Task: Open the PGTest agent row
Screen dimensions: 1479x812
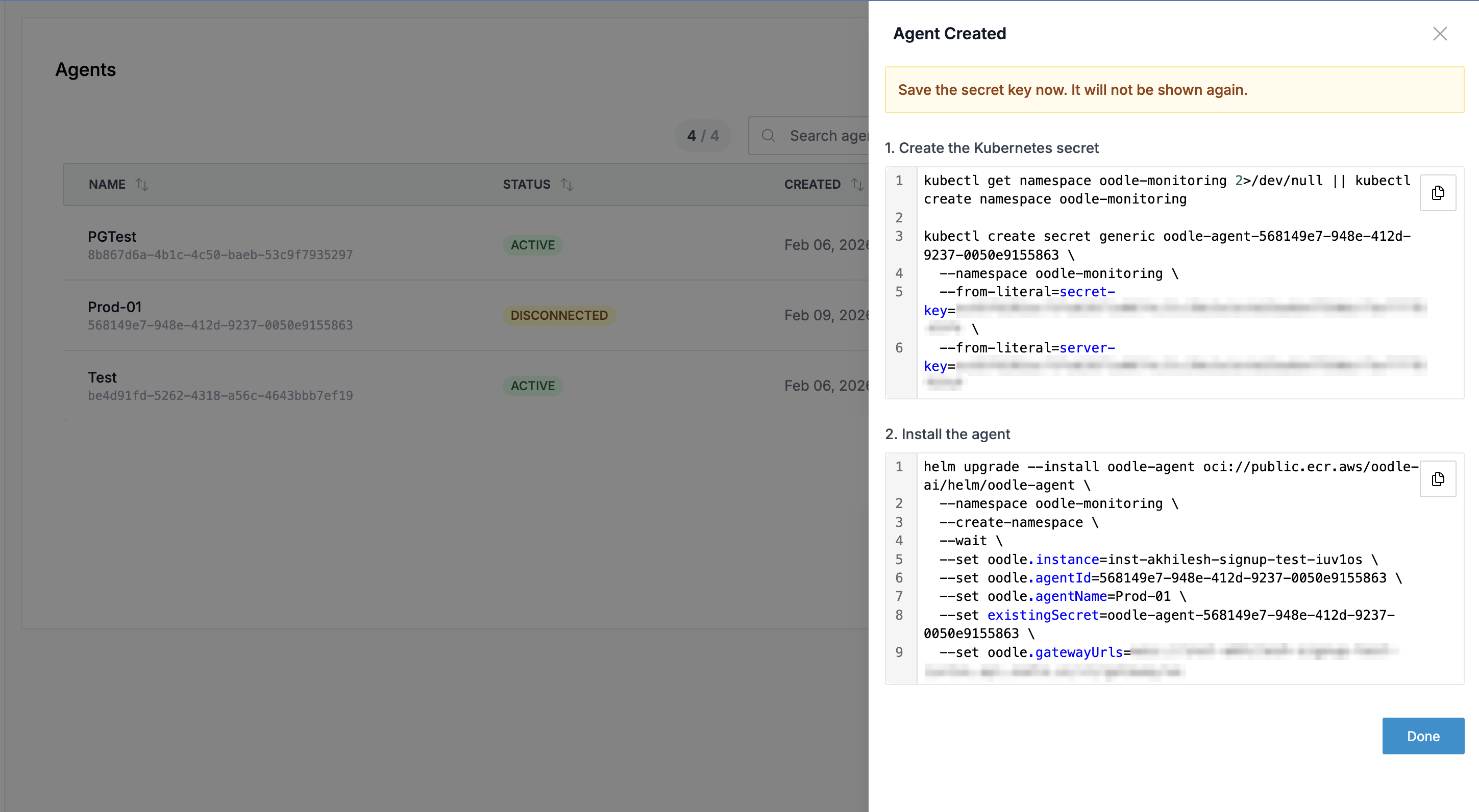Action: [112, 237]
